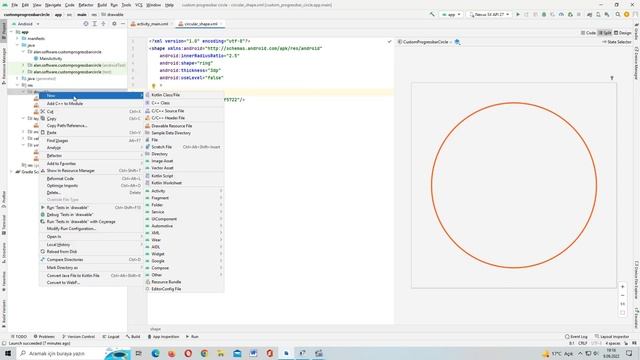Toggle the Build Variants side tab
This screenshot has height=360, width=640.
[4, 313]
